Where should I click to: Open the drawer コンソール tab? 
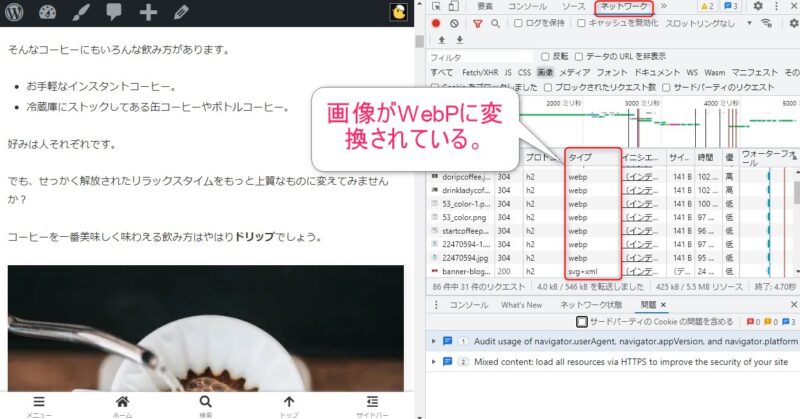click(x=468, y=305)
